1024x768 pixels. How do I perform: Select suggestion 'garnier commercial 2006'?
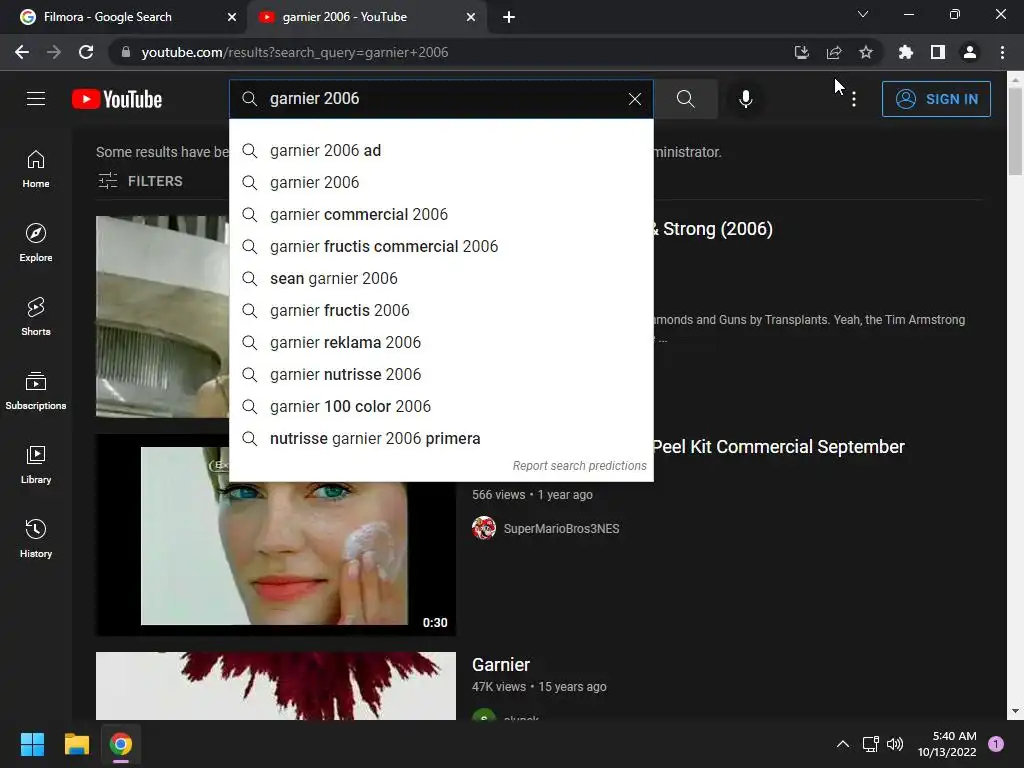(441, 214)
